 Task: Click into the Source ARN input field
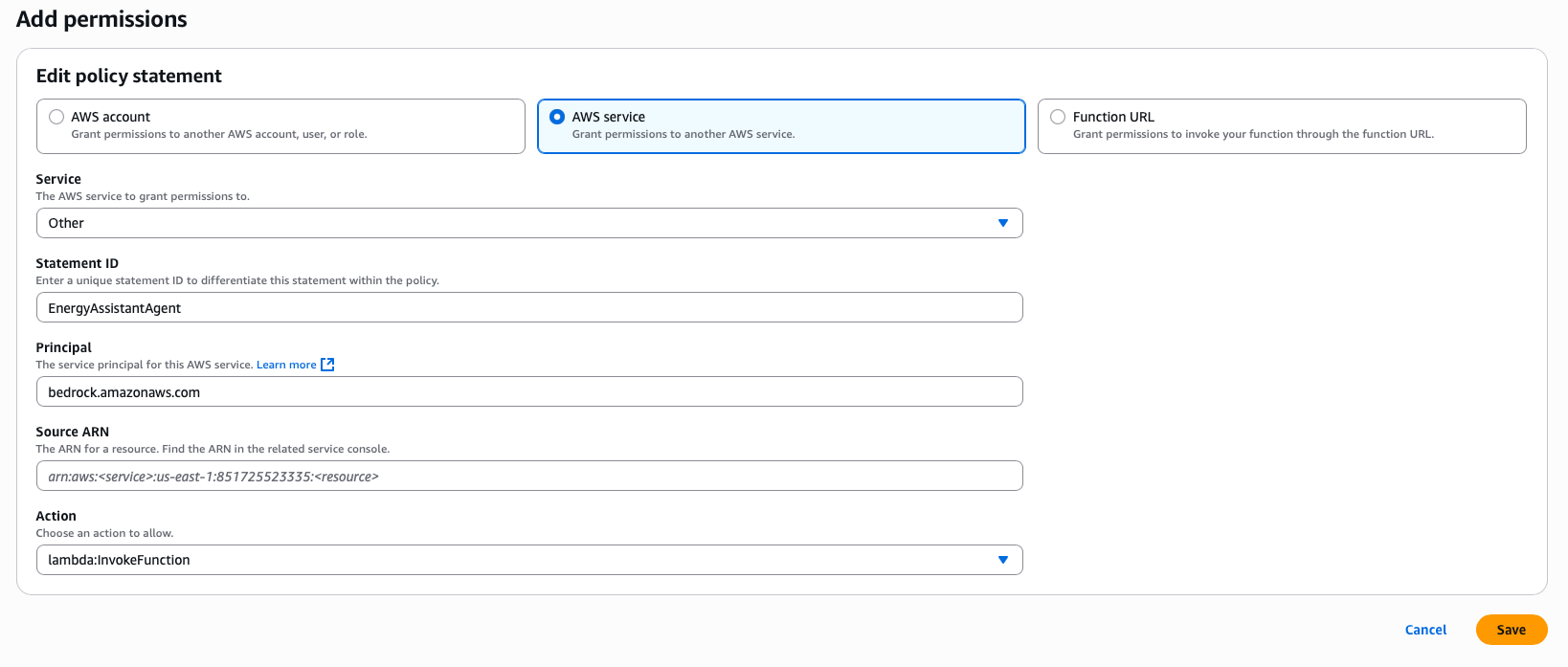click(x=528, y=476)
